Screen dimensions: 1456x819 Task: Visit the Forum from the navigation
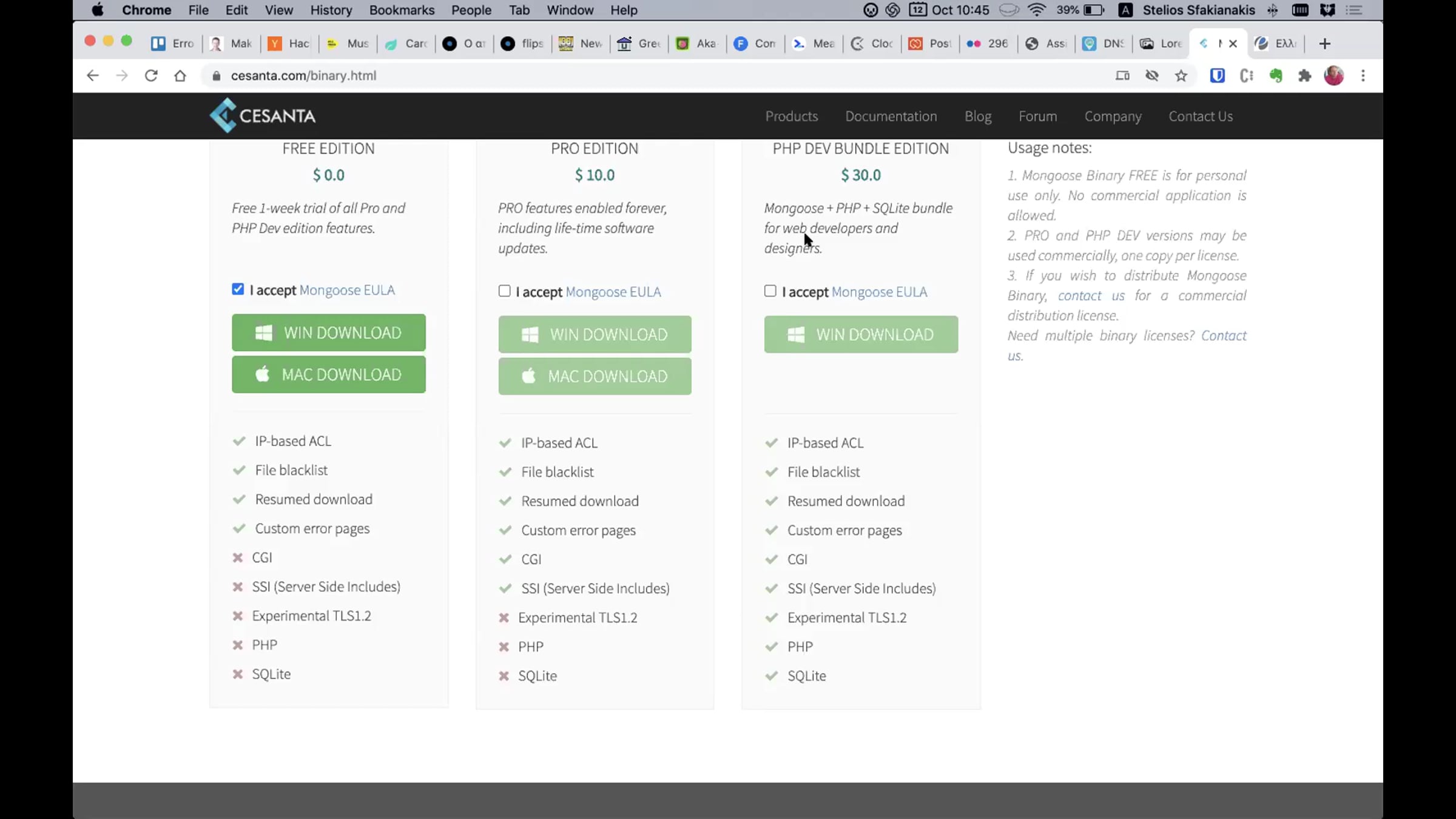pos(1038,116)
